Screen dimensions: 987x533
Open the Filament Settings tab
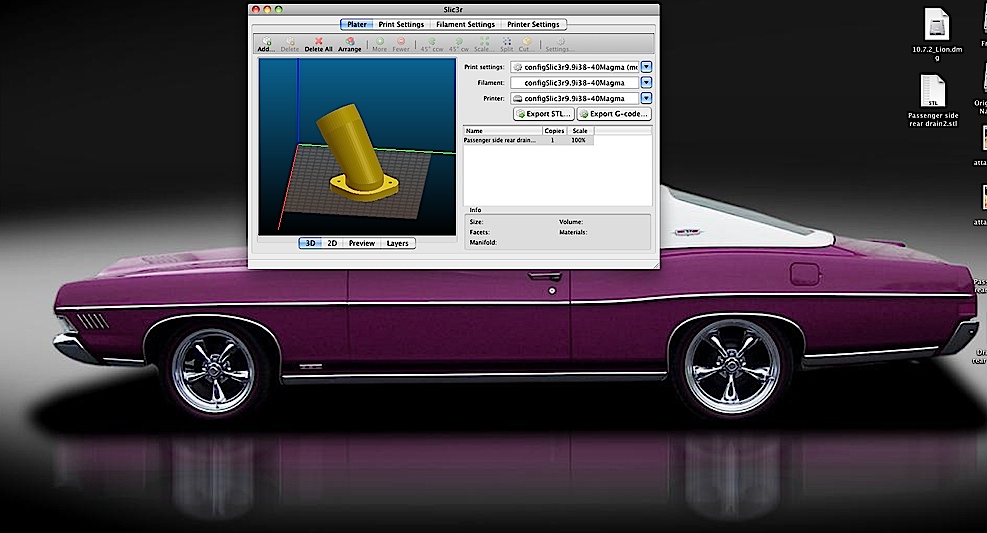(465, 24)
